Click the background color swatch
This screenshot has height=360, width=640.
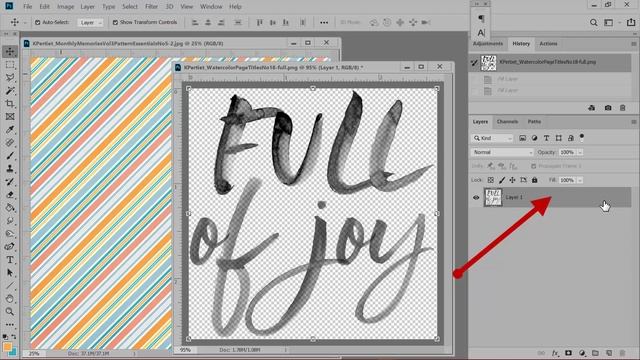click(13, 352)
